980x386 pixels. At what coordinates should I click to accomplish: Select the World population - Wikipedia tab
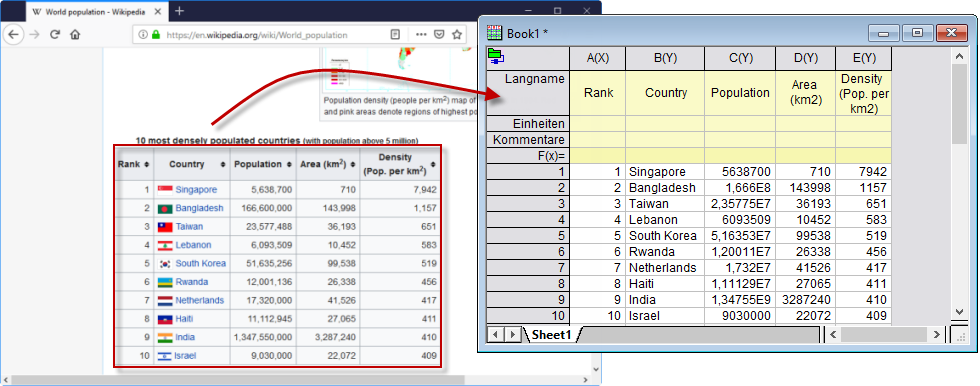click(96, 11)
